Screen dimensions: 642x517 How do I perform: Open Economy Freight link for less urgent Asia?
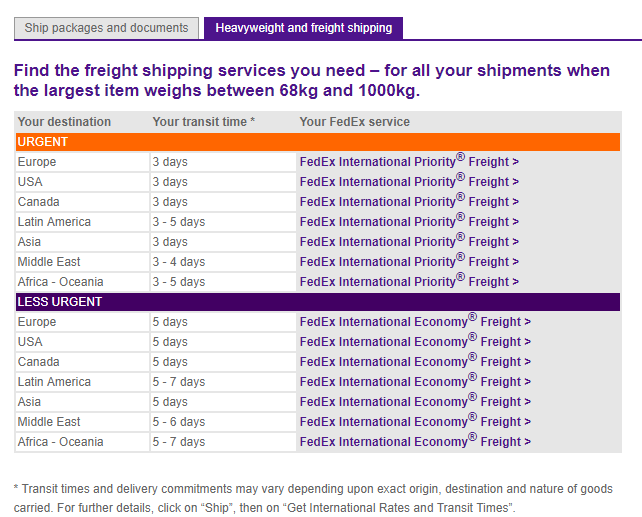coord(415,402)
